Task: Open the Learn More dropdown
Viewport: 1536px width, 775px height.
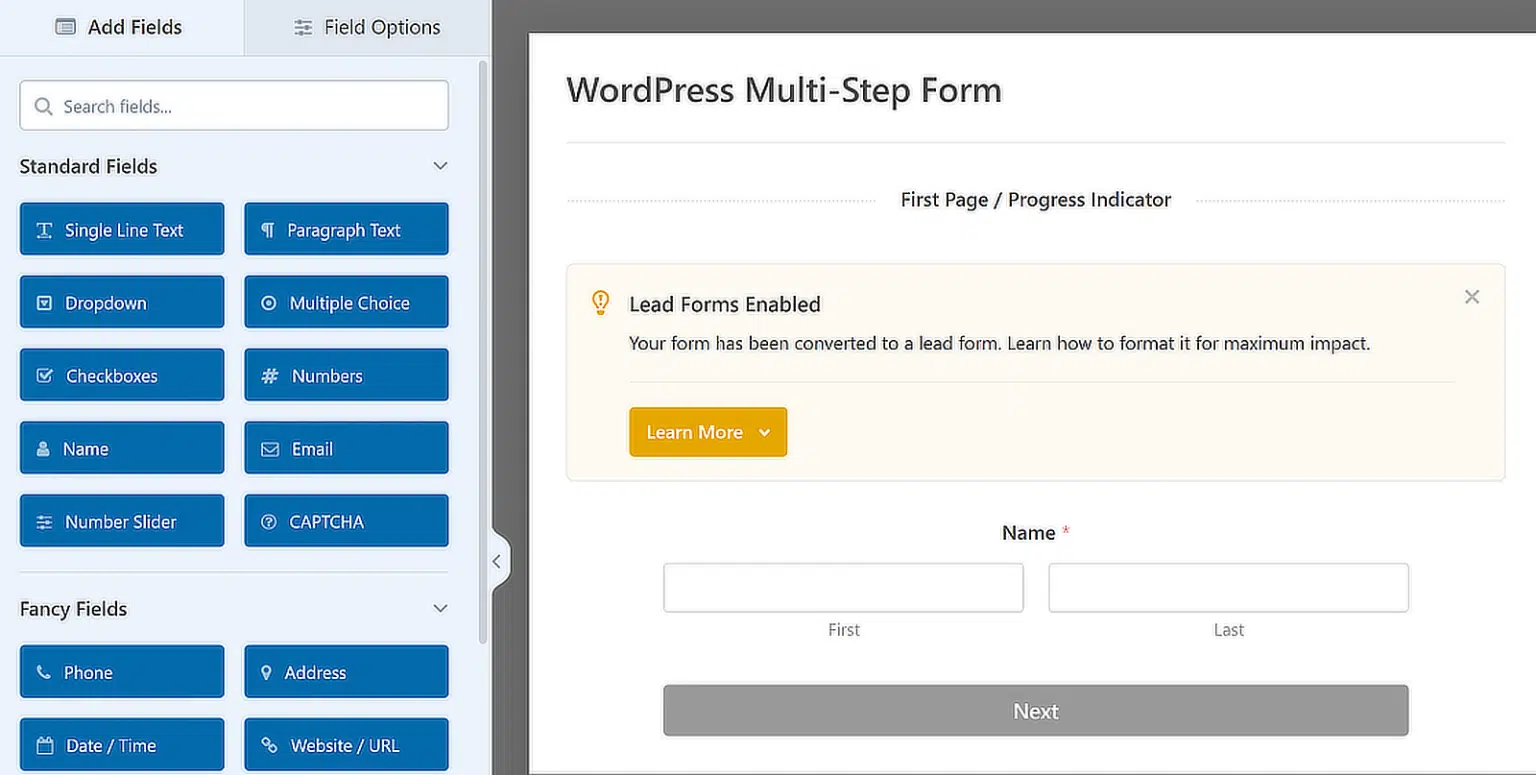Action: point(707,432)
